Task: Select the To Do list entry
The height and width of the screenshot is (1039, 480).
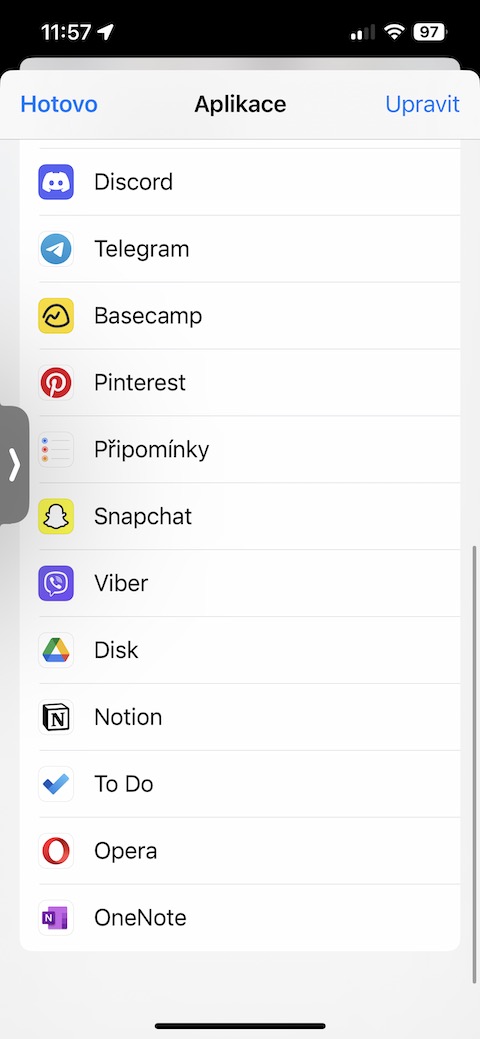Action: 240,785
